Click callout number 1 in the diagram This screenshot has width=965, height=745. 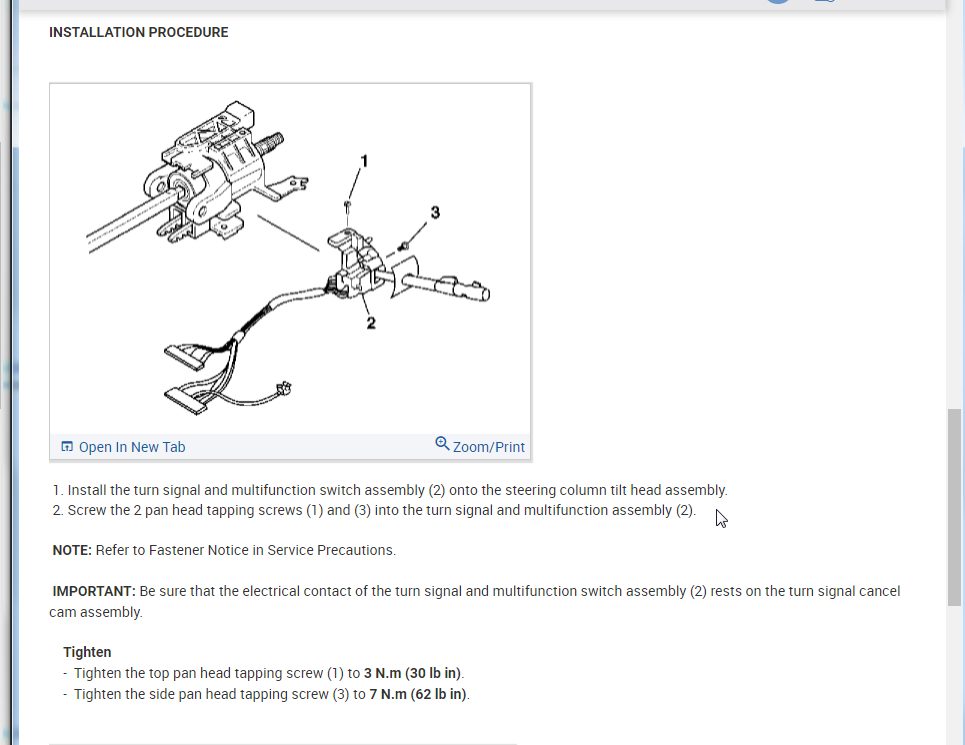point(364,161)
